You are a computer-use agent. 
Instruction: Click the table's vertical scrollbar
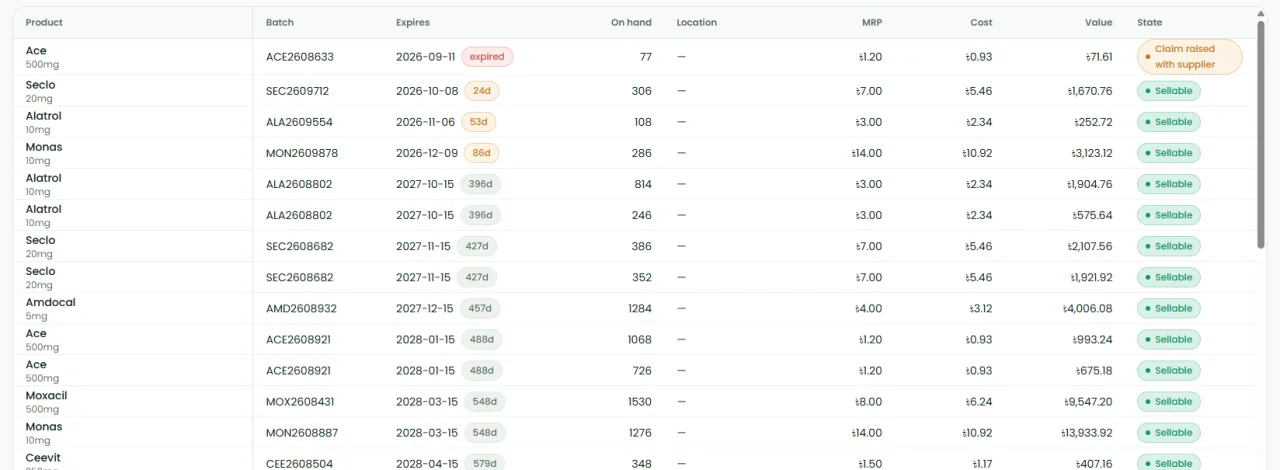tap(1261, 130)
